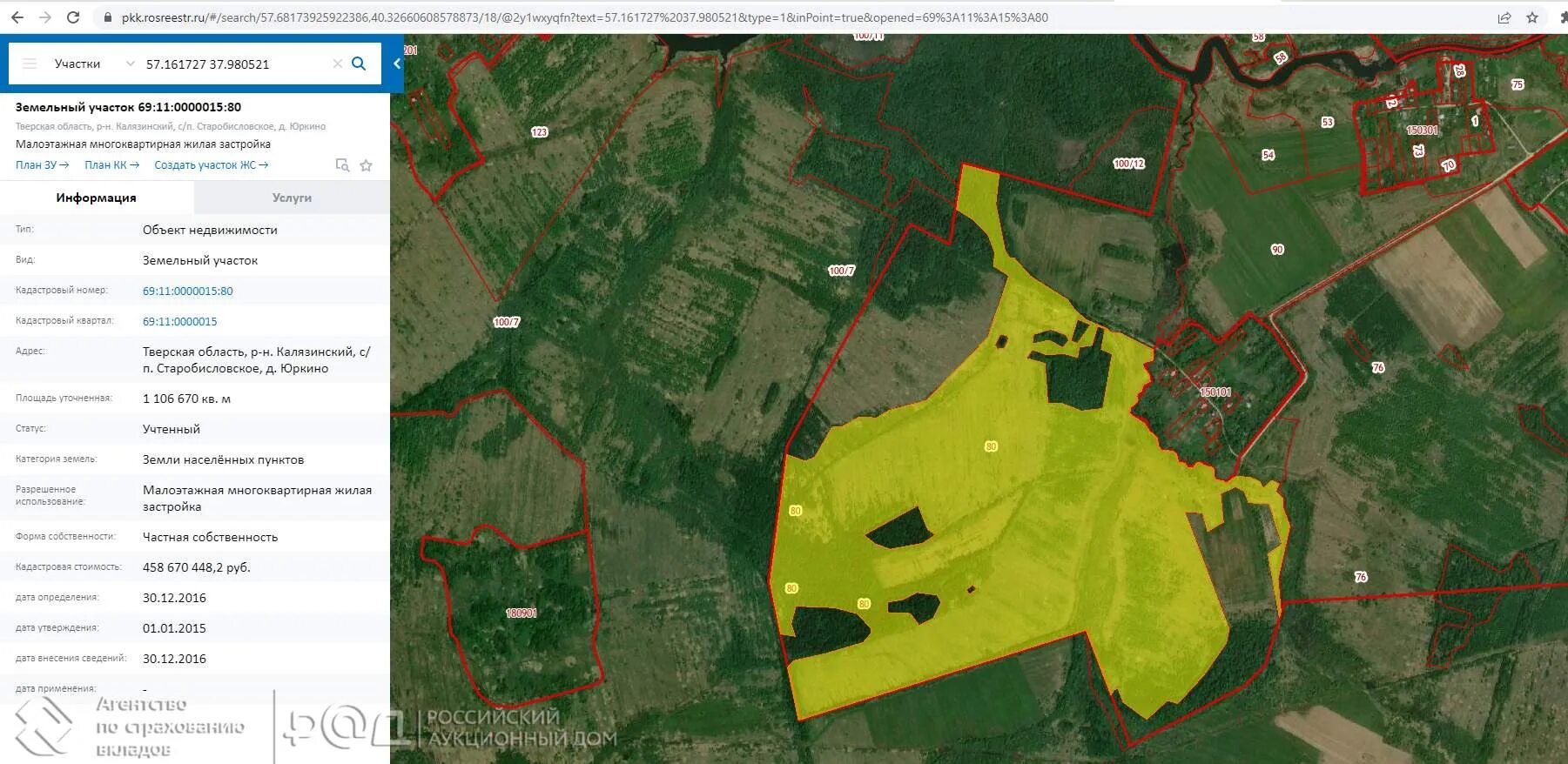The height and width of the screenshot is (764, 1568).
Task: Open the hamburger menu in search bar
Action: click(30, 64)
